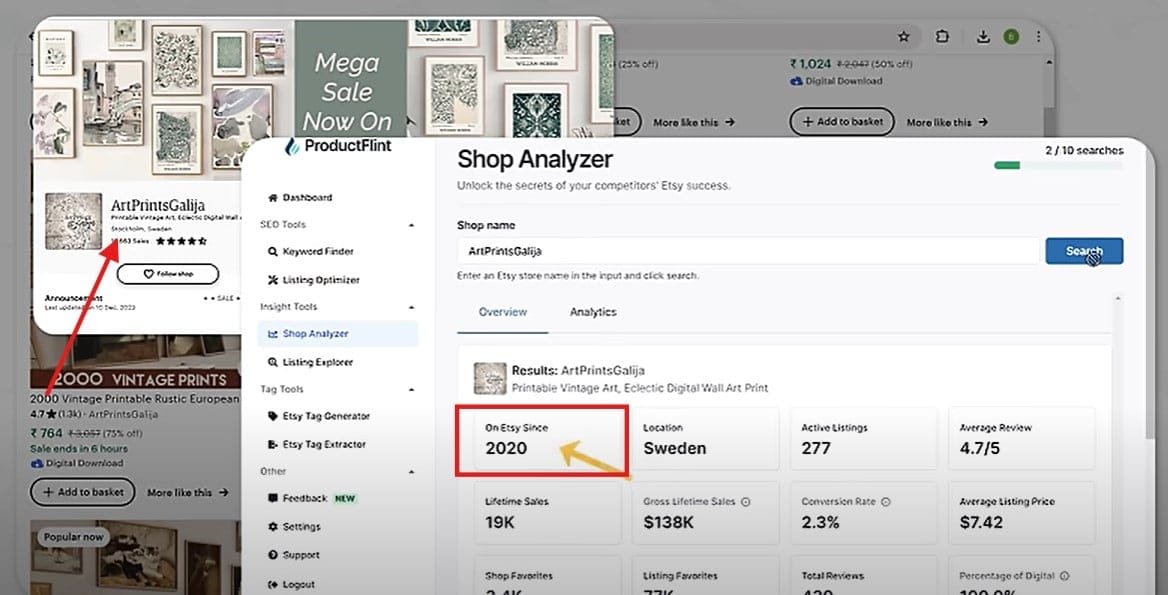Collapse the SEO Tools section

[x=412, y=225]
